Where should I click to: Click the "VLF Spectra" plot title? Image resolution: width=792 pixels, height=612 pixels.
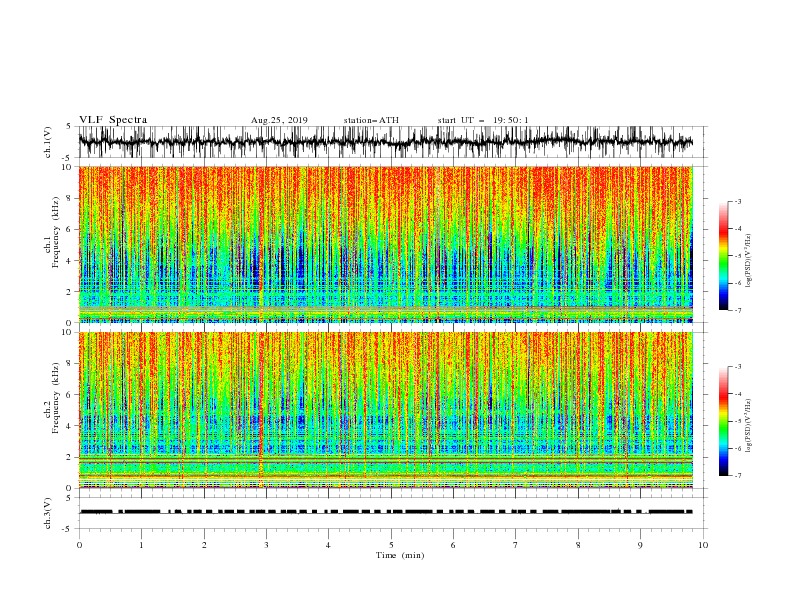click(x=113, y=120)
